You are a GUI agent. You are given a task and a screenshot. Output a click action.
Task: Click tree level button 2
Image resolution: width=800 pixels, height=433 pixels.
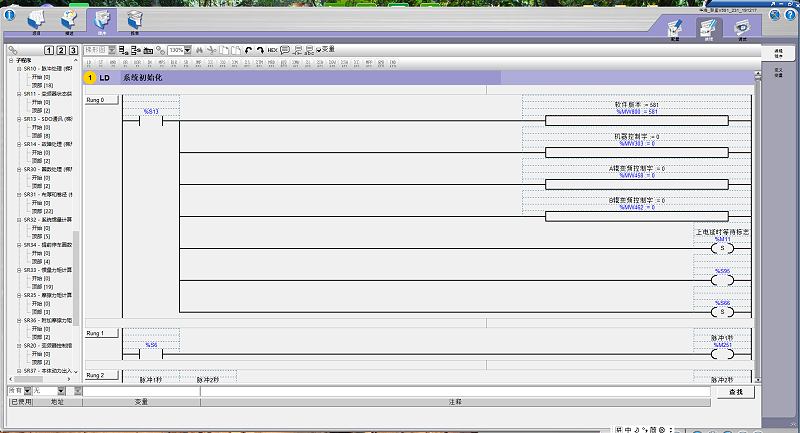point(61,50)
